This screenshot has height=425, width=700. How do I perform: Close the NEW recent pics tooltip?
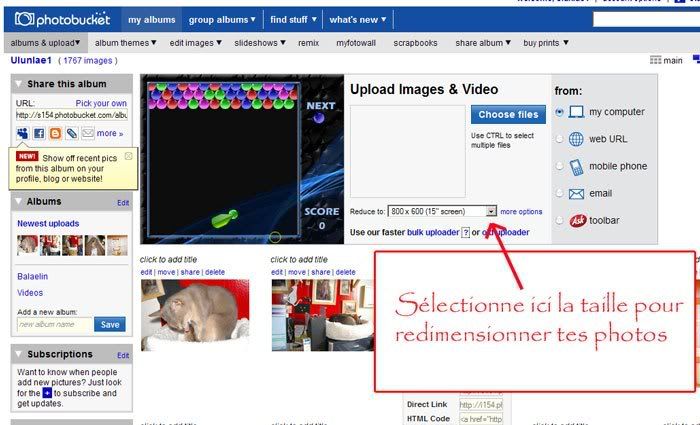(x=129, y=156)
